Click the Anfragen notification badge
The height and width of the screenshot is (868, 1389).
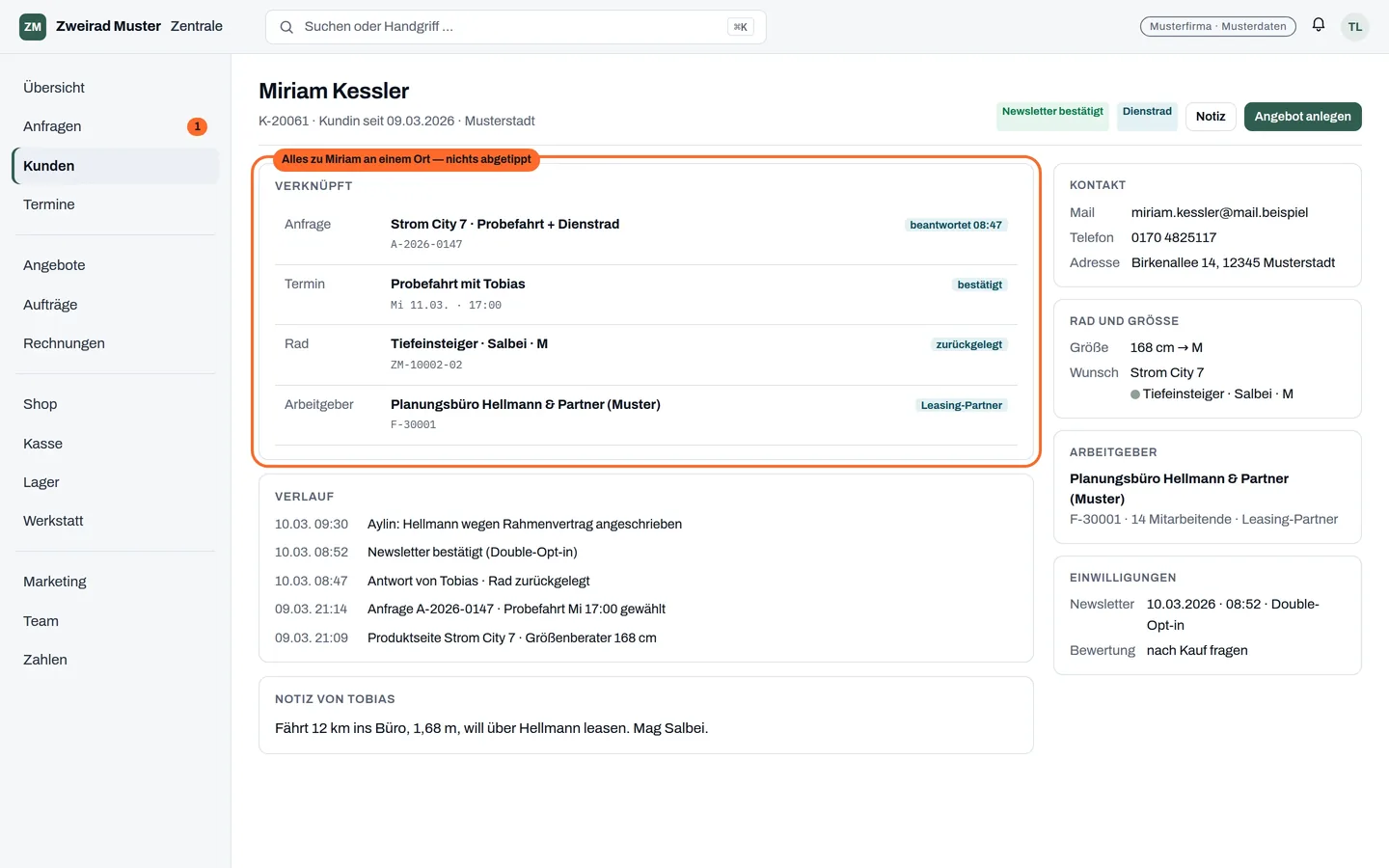click(197, 126)
